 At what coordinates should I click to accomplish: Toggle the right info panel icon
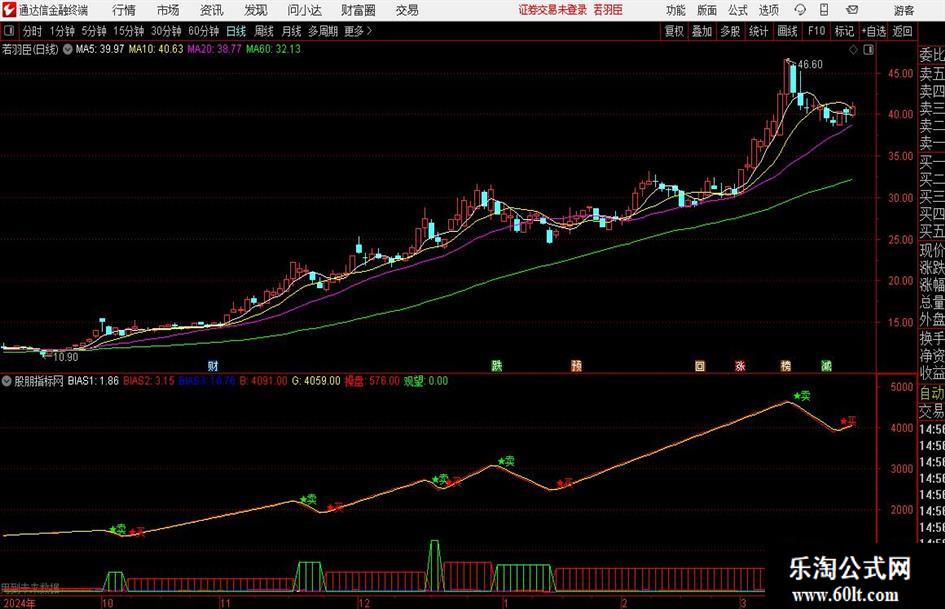point(868,50)
